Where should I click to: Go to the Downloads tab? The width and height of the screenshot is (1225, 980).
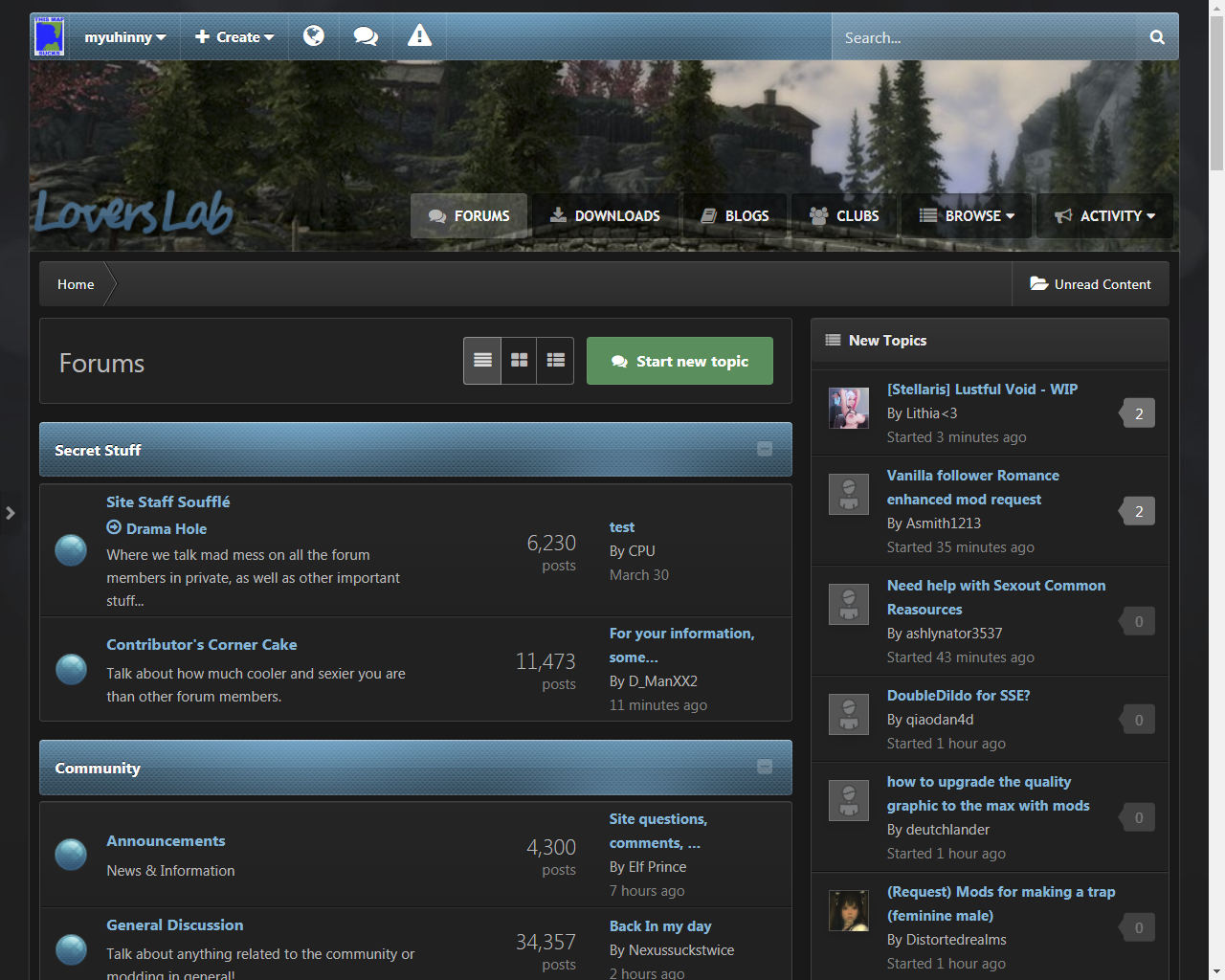coord(605,216)
